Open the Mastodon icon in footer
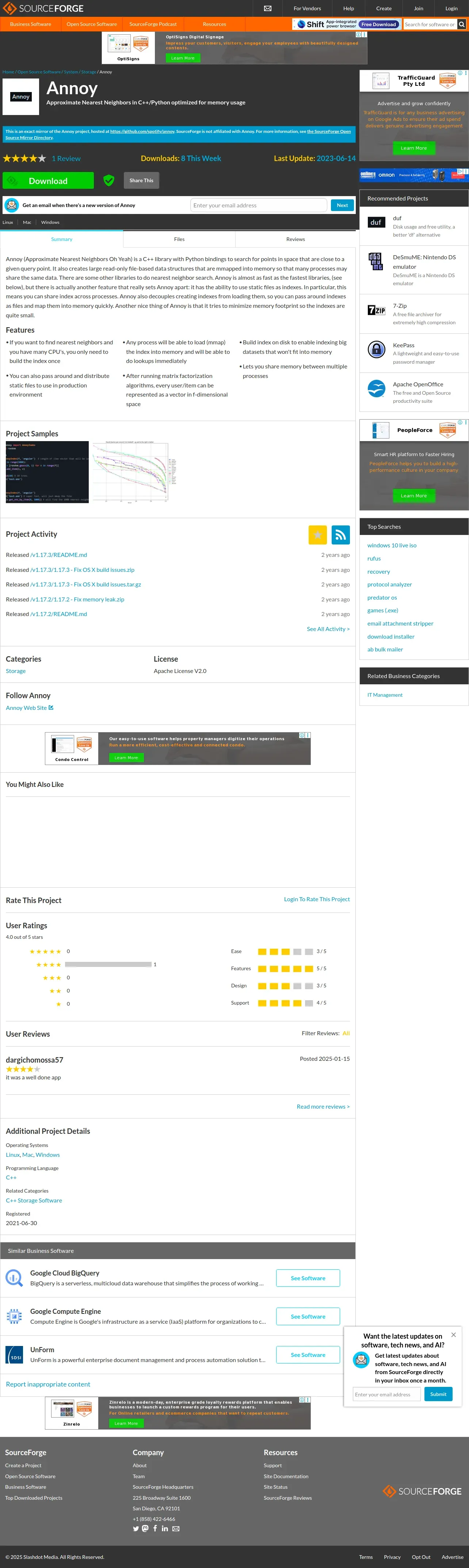This screenshot has height=1568, width=469. tap(145, 1529)
